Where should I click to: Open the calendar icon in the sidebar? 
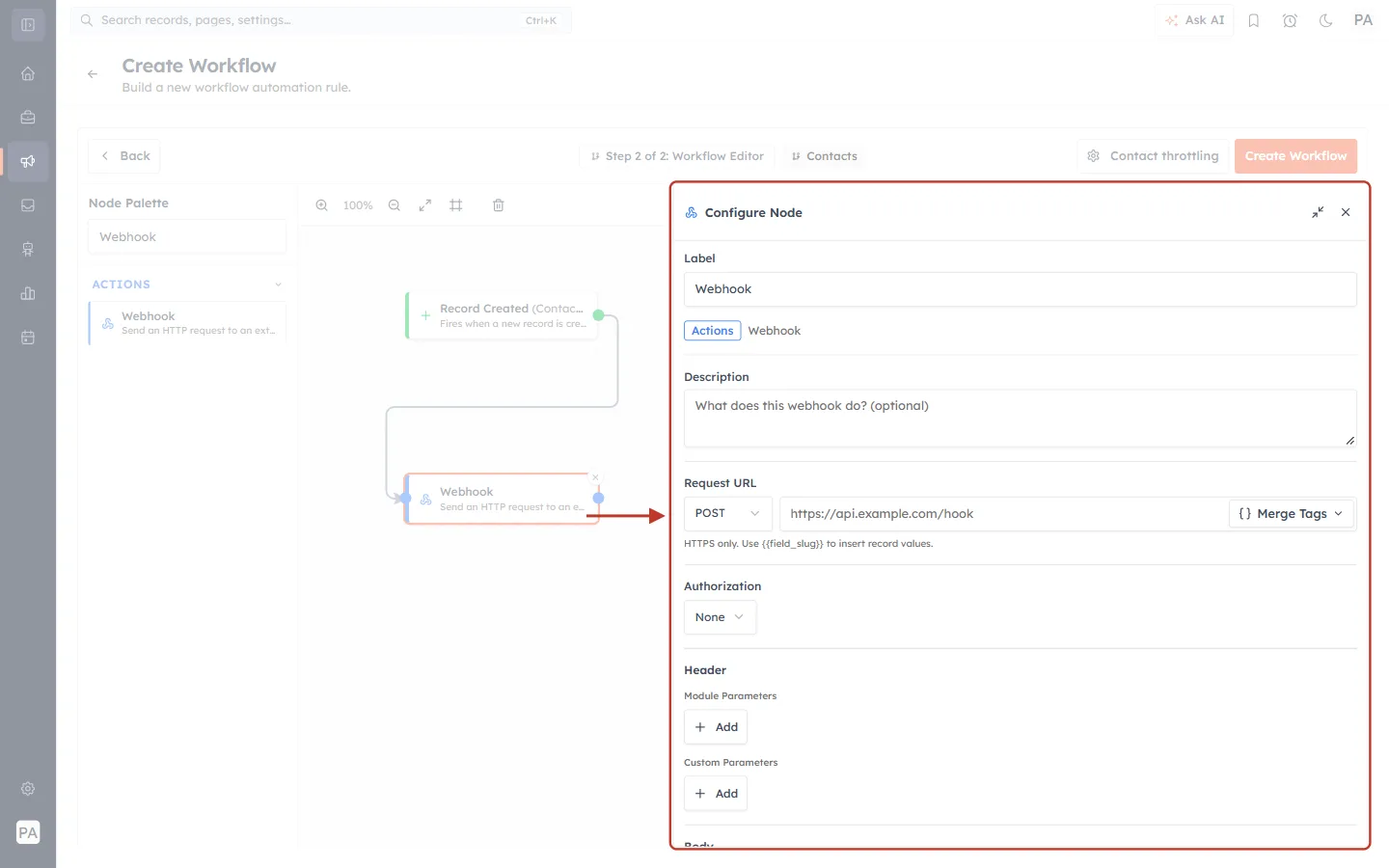[28, 338]
